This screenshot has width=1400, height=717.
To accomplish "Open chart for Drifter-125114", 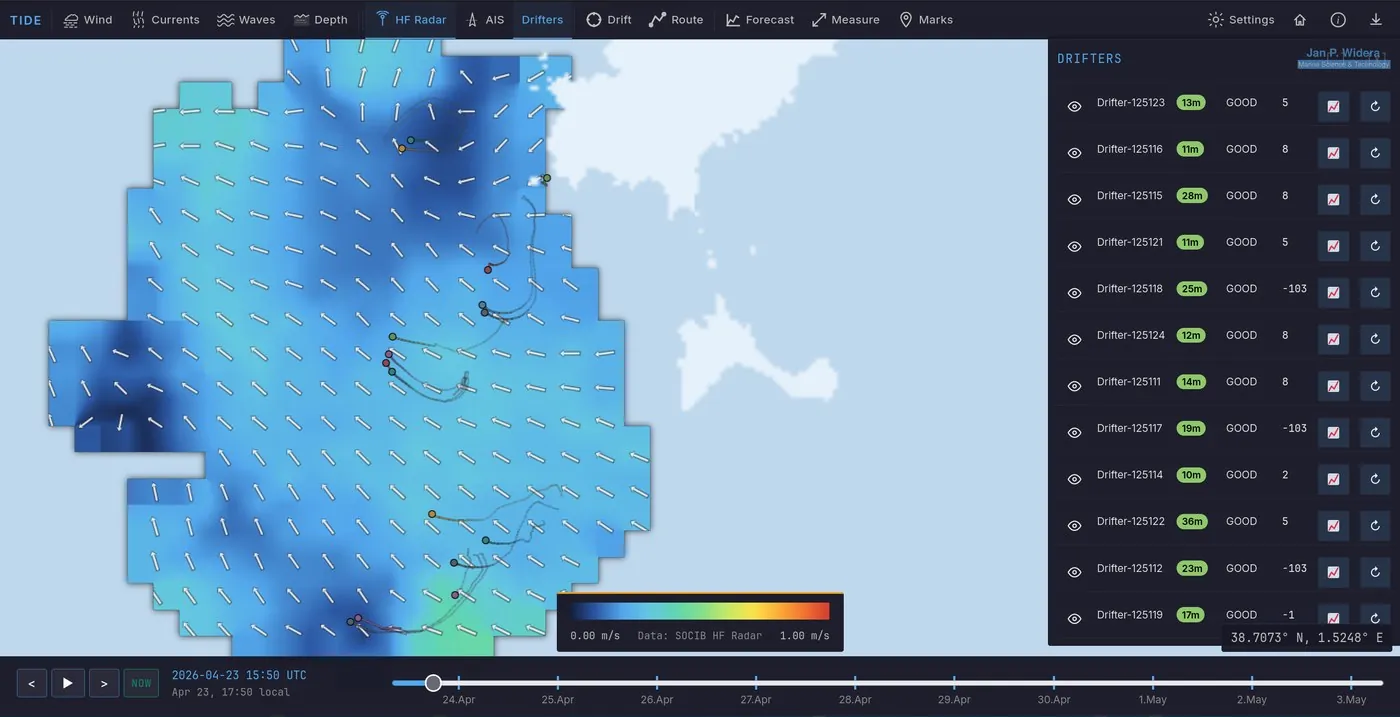I will [x=1333, y=479].
